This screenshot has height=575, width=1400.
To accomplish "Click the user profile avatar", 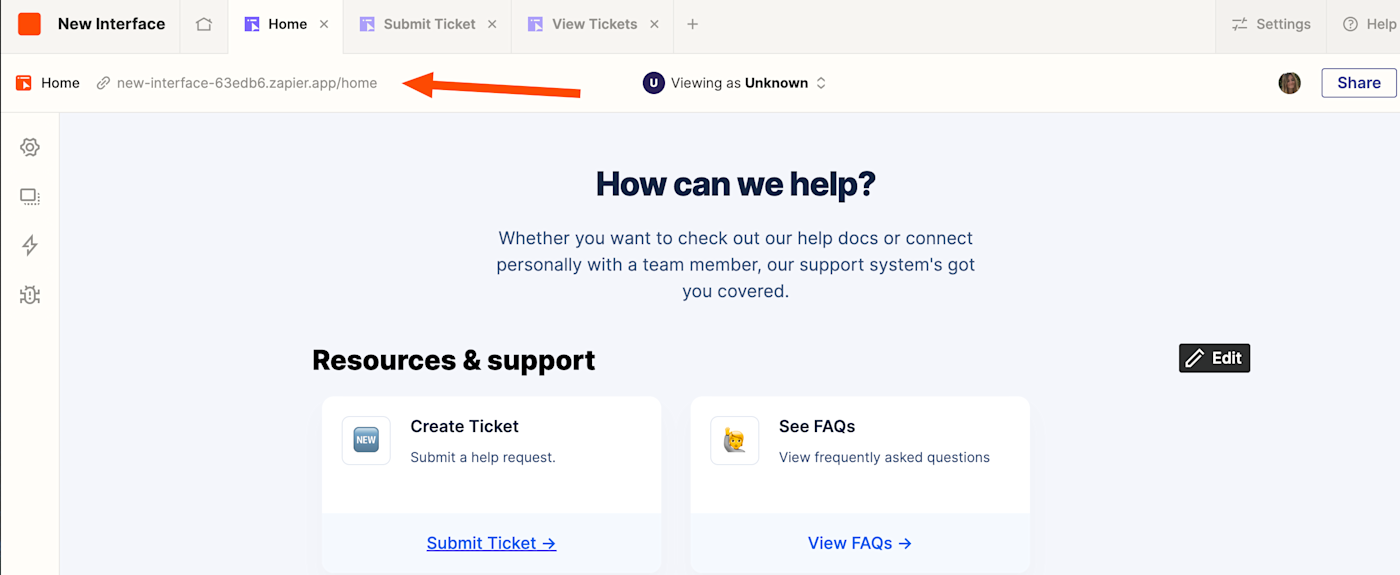I will [1289, 83].
